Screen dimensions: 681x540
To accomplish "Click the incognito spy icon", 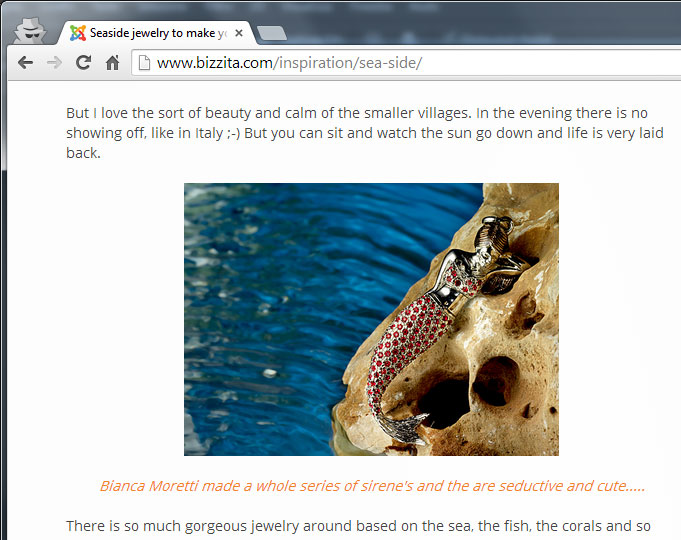I will pos(30,31).
